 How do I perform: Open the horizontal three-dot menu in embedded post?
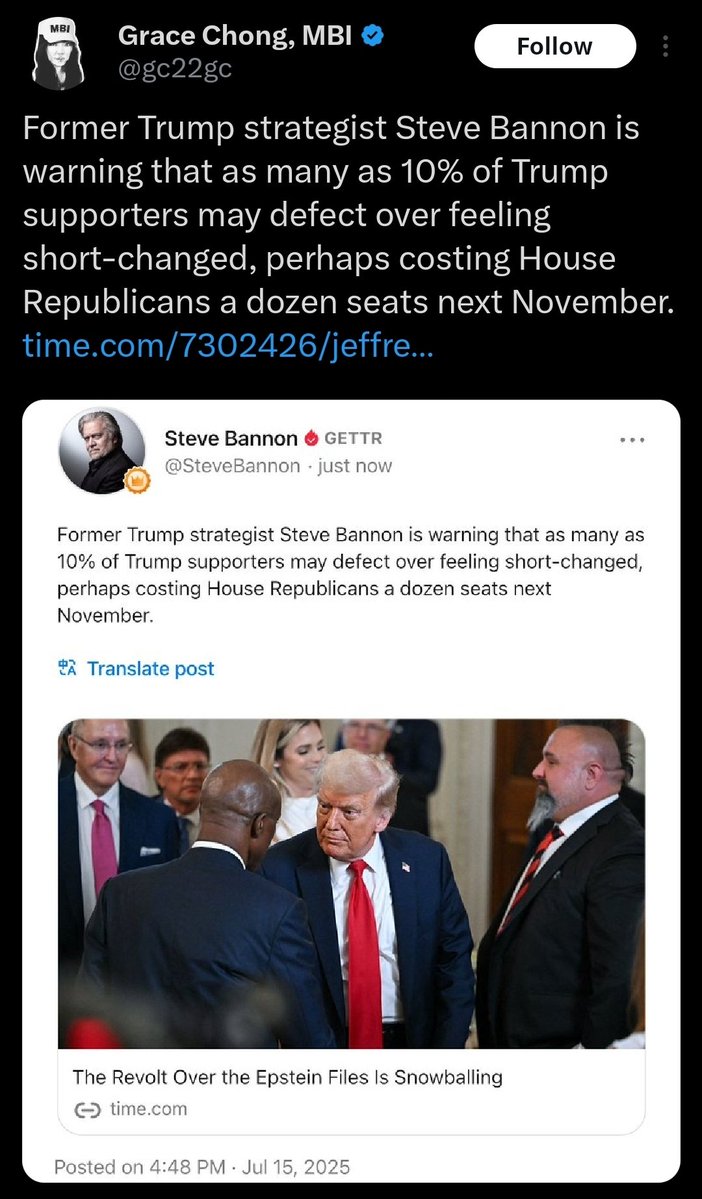632,440
